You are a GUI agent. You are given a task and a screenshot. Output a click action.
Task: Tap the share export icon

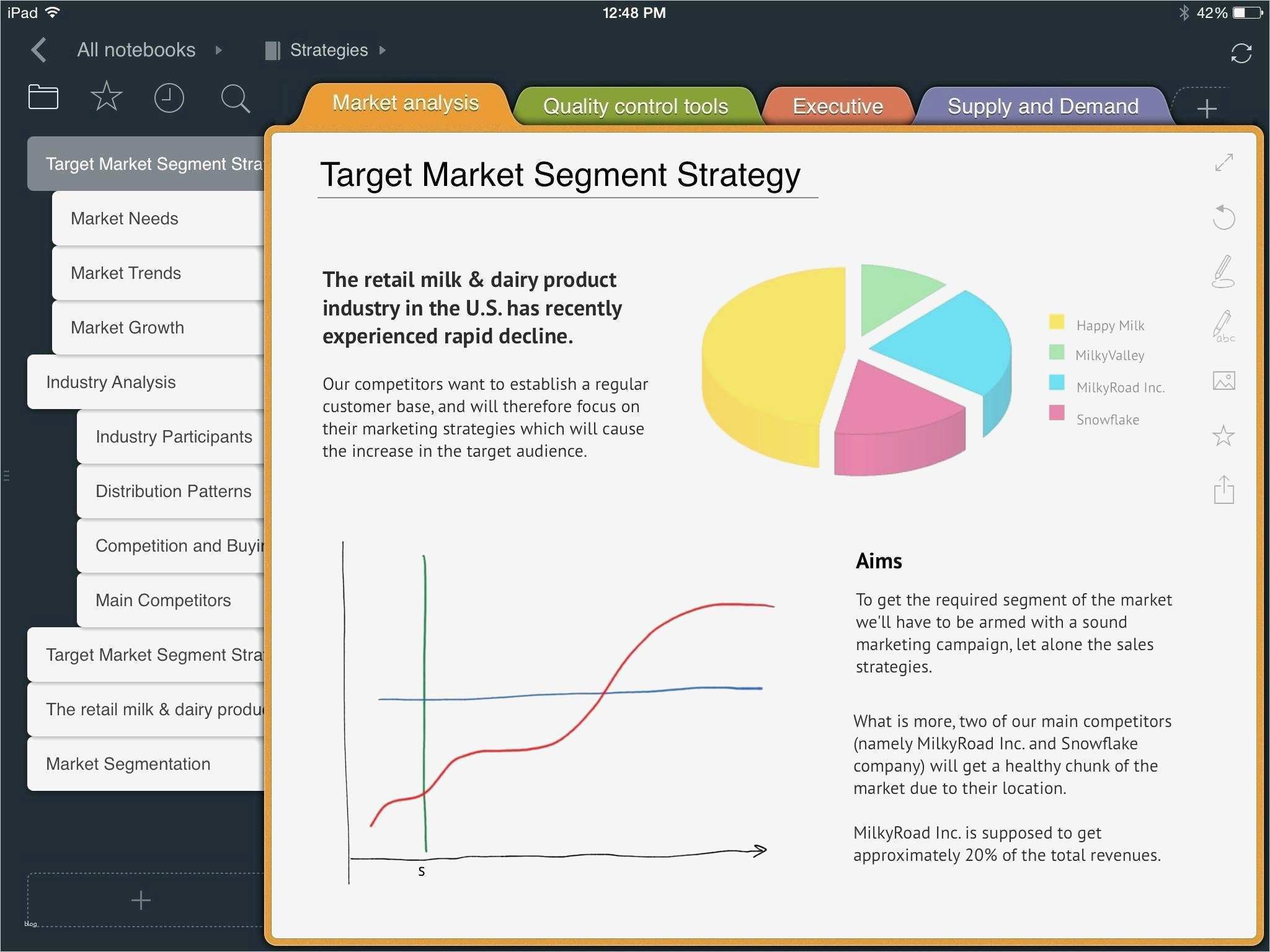point(1223,490)
